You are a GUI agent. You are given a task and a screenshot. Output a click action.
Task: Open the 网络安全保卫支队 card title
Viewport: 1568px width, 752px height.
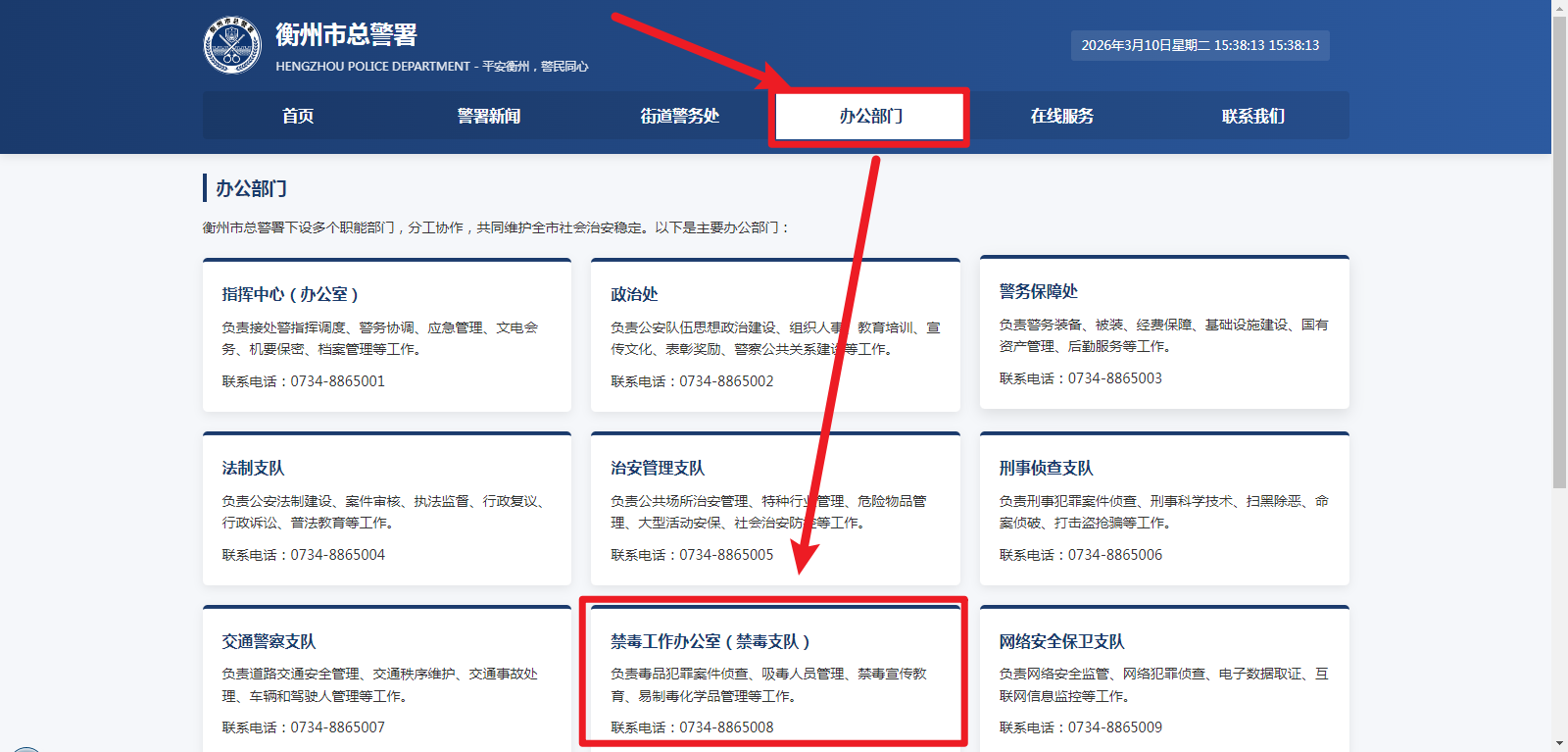tap(1061, 641)
